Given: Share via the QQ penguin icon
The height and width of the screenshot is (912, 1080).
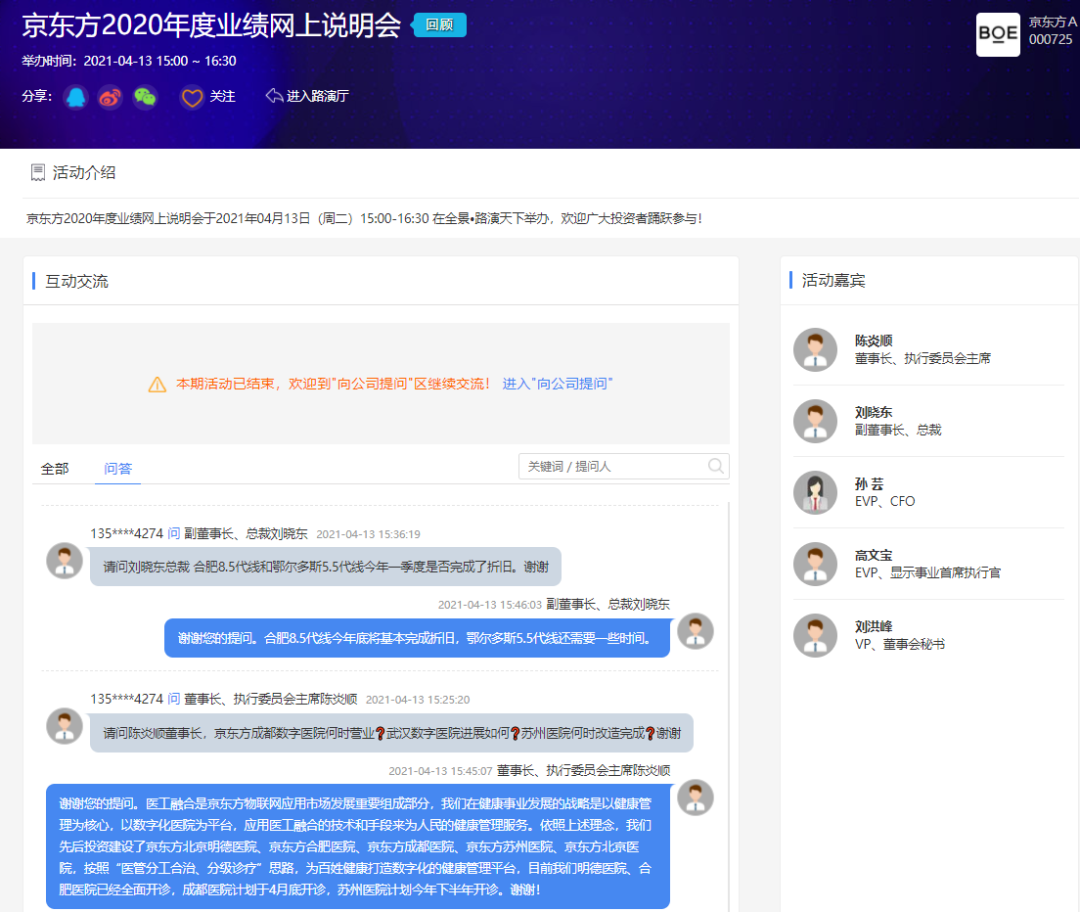Looking at the screenshot, I should tap(76, 97).
